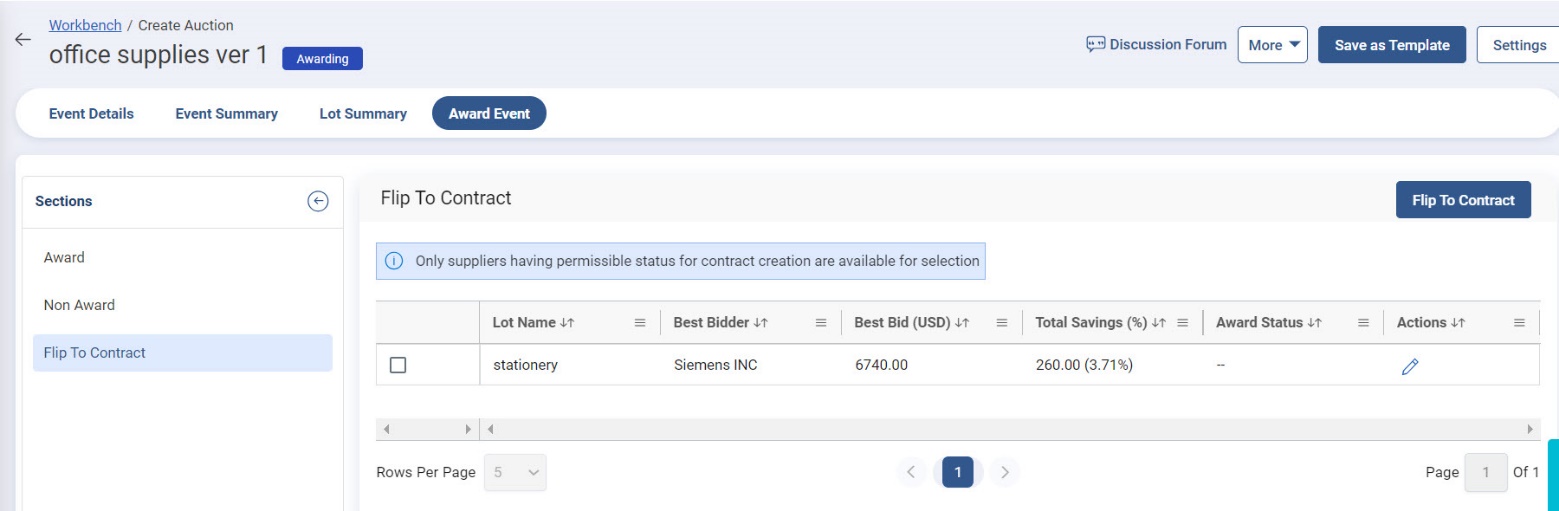Switch to the Event Summary tab
Screen dimensions: 1559x511
tap(226, 114)
